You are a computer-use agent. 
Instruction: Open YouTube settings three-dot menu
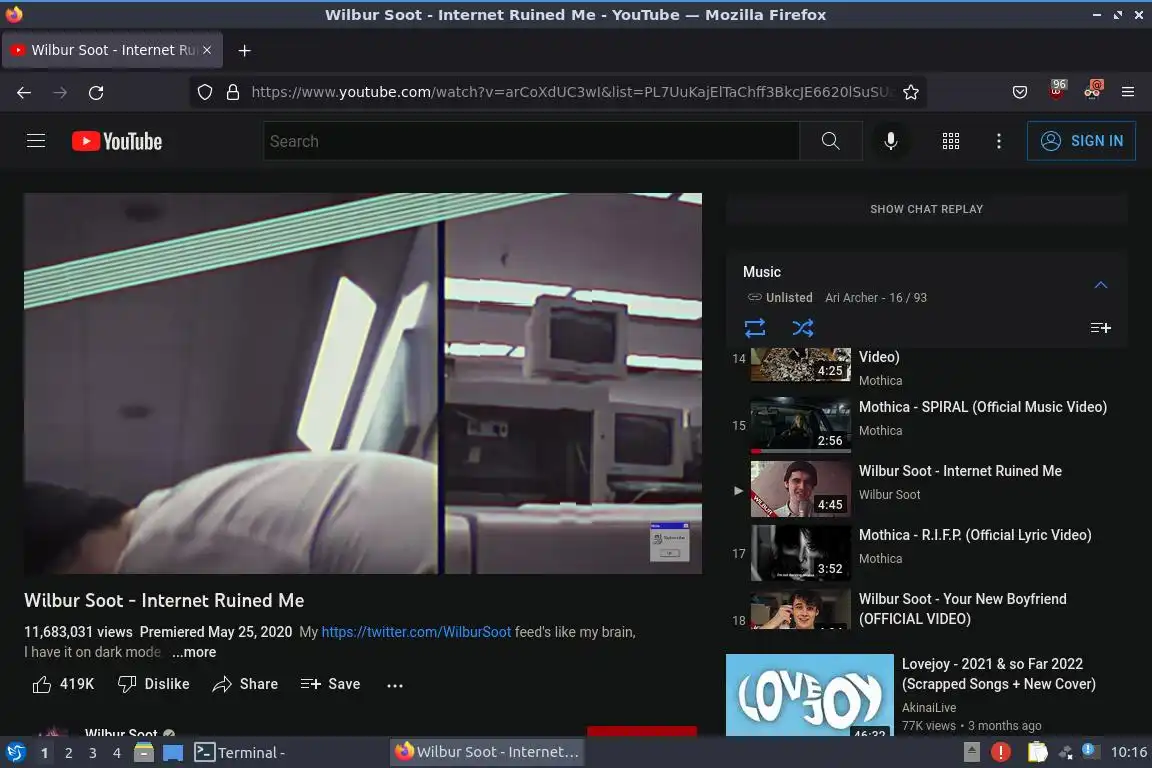coord(998,141)
